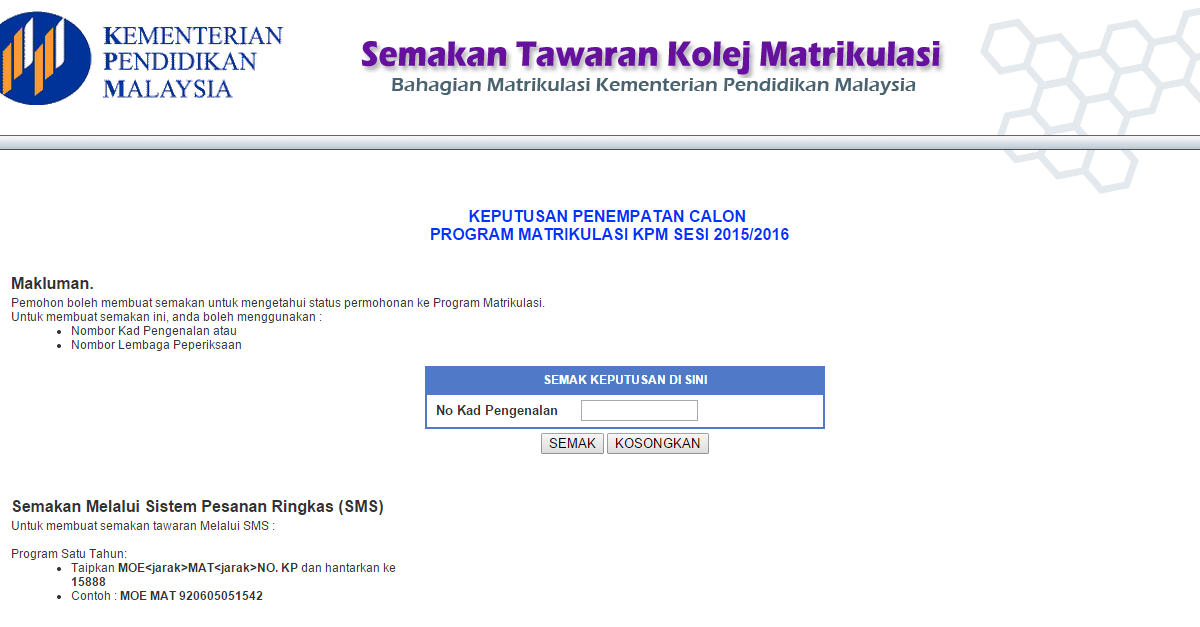Click the PROGRAM MATRIKULASI KPM SESI 2015/2016 line
The width and height of the screenshot is (1200, 627).
[x=609, y=235]
